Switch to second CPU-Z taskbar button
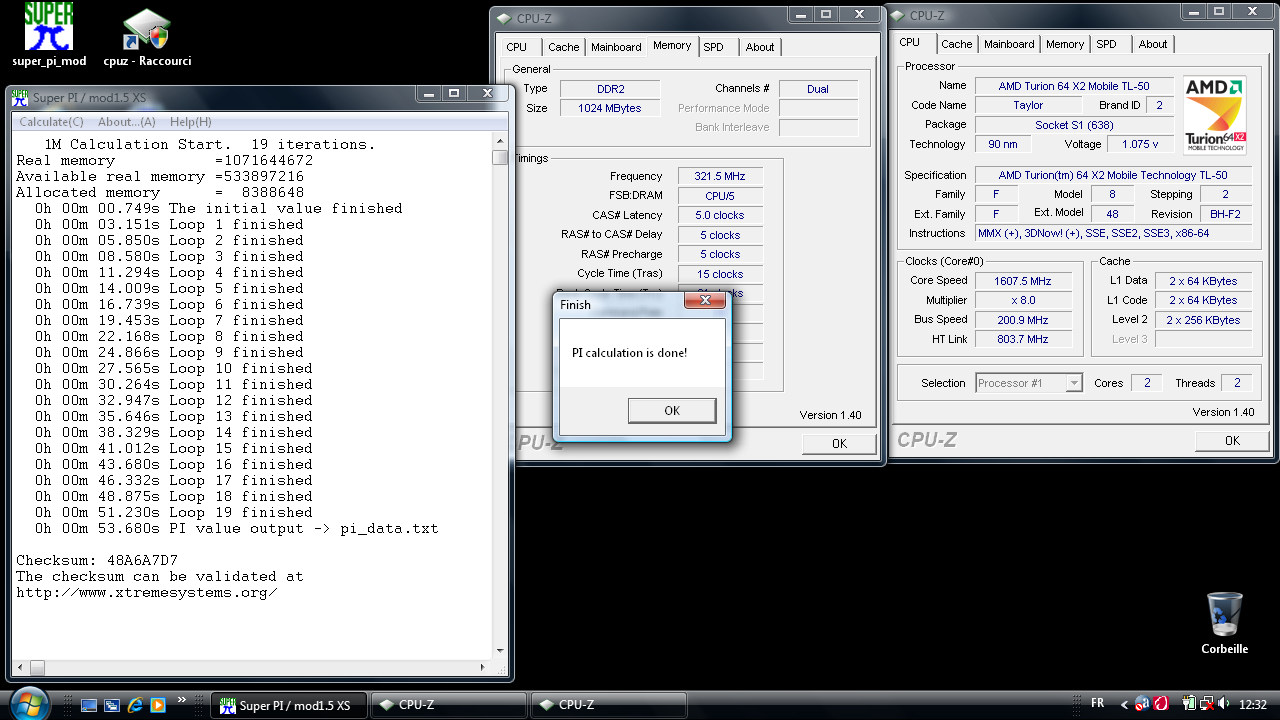This screenshot has width=1280, height=720. pyautogui.click(x=608, y=705)
